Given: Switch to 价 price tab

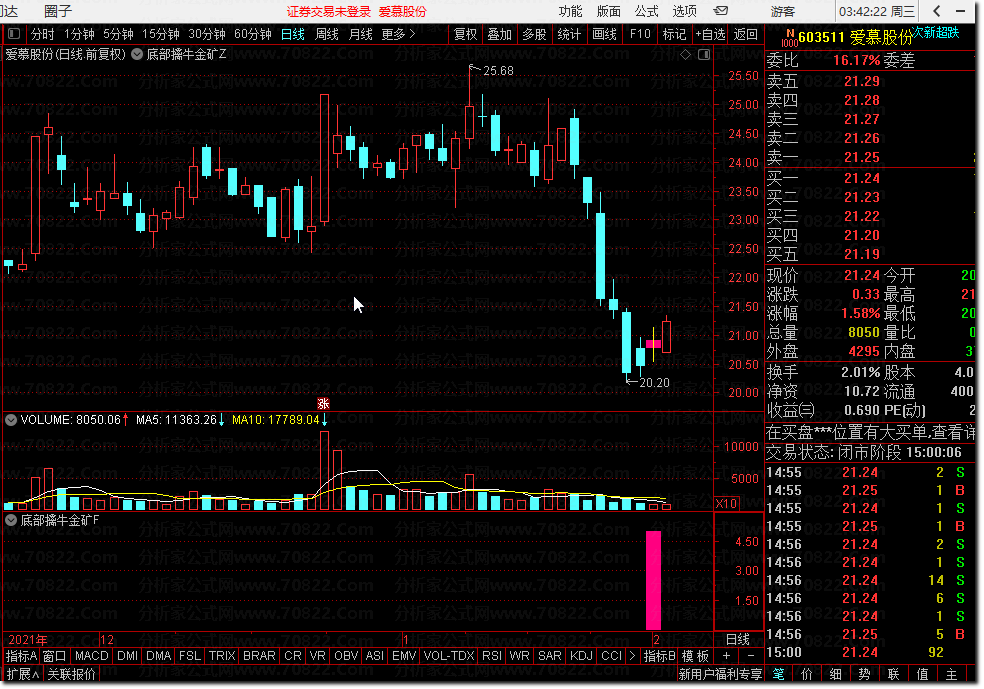Looking at the screenshot, I should (x=806, y=674).
